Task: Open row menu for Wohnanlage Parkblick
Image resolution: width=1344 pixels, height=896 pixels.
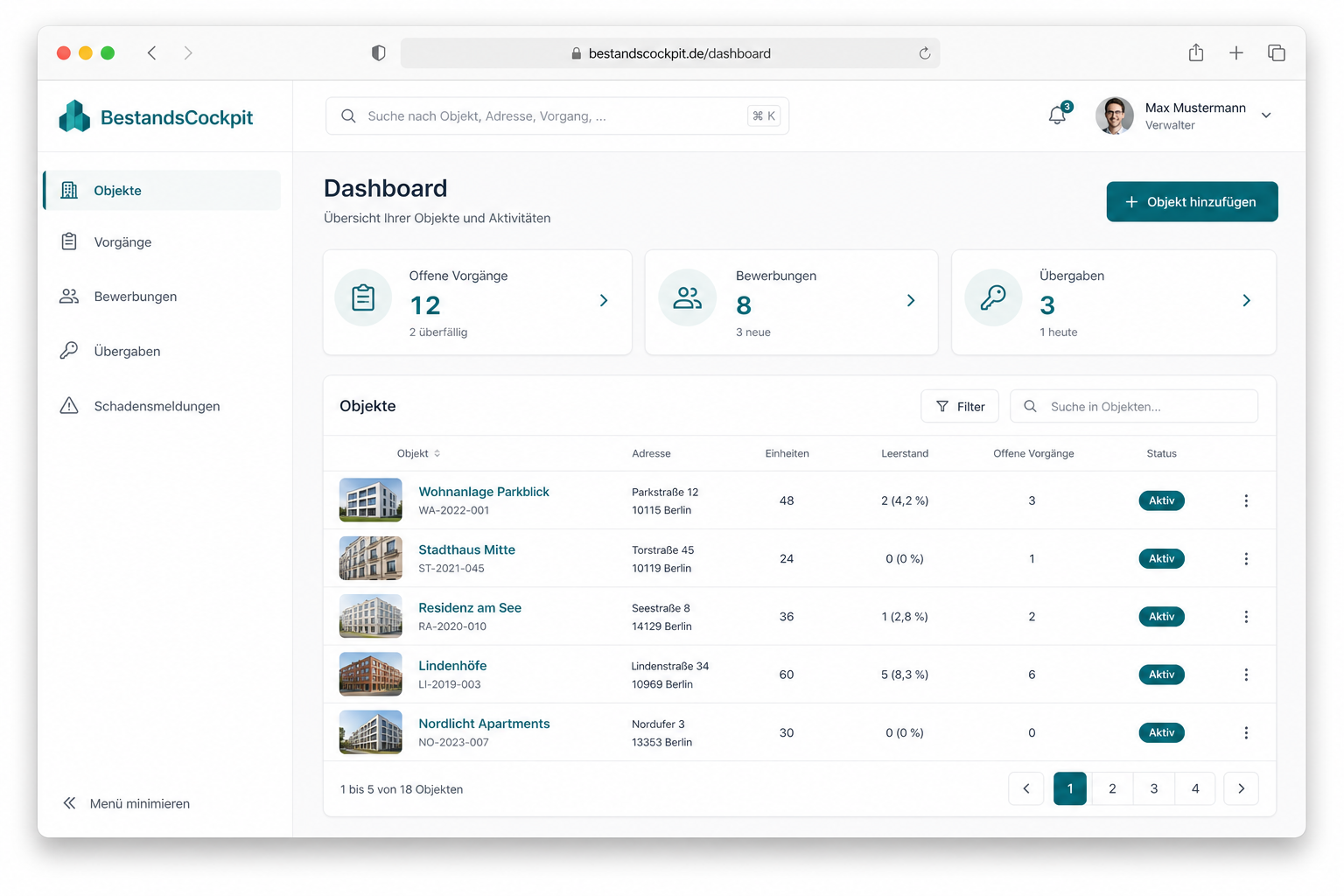Action: [x=1246, y=500]
